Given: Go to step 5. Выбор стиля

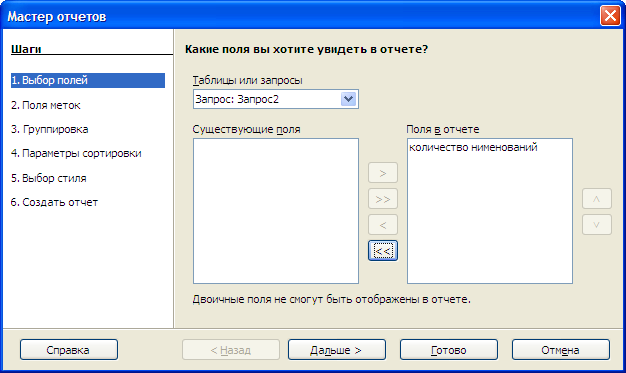Looking at the screenshot, I should (49, 178).
